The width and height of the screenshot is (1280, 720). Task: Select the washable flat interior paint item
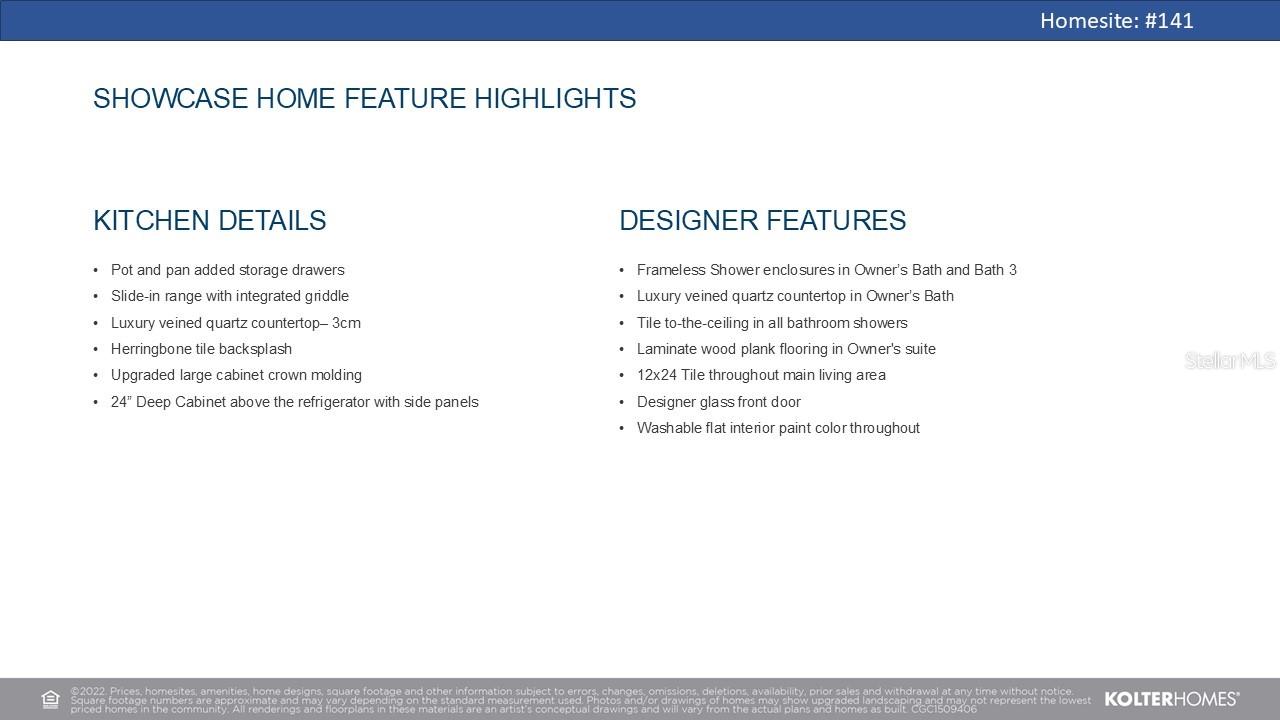[778, 428]
